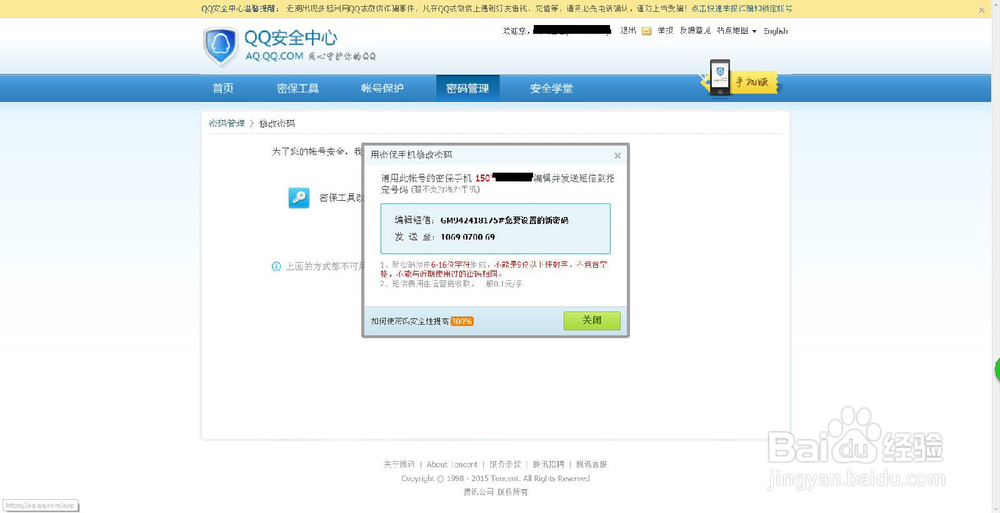Click the SMS code text GM942418175
The image size is (1000, 513).
point(467,220)
